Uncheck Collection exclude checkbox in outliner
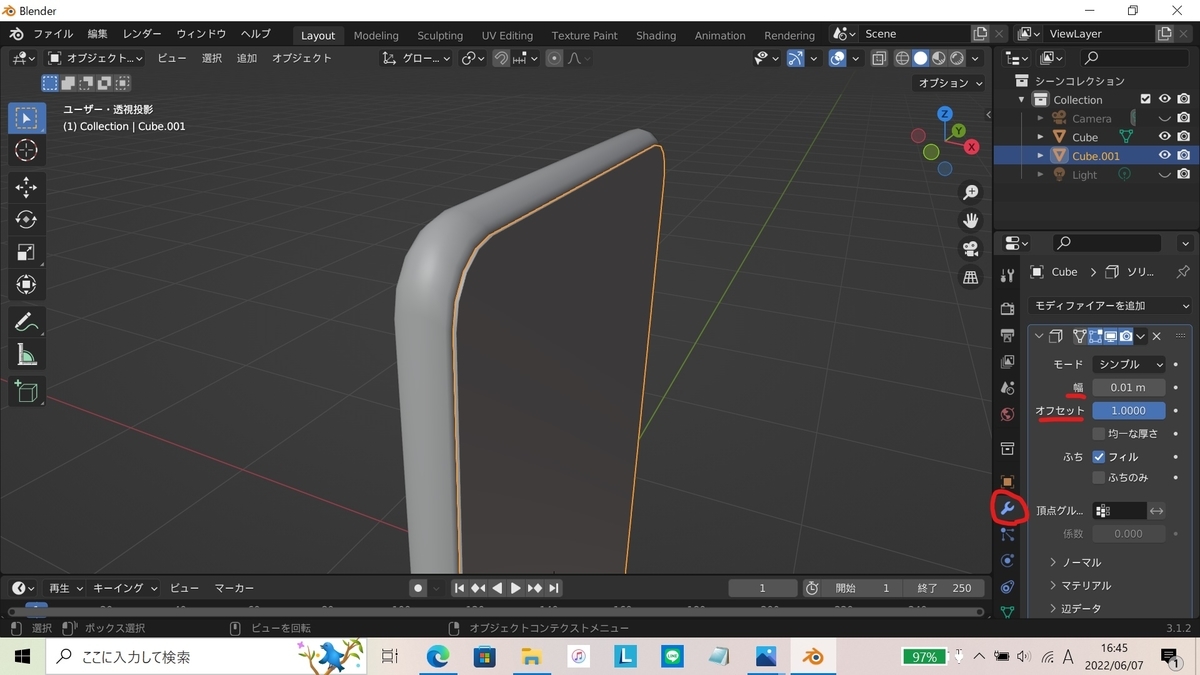 1146,99
